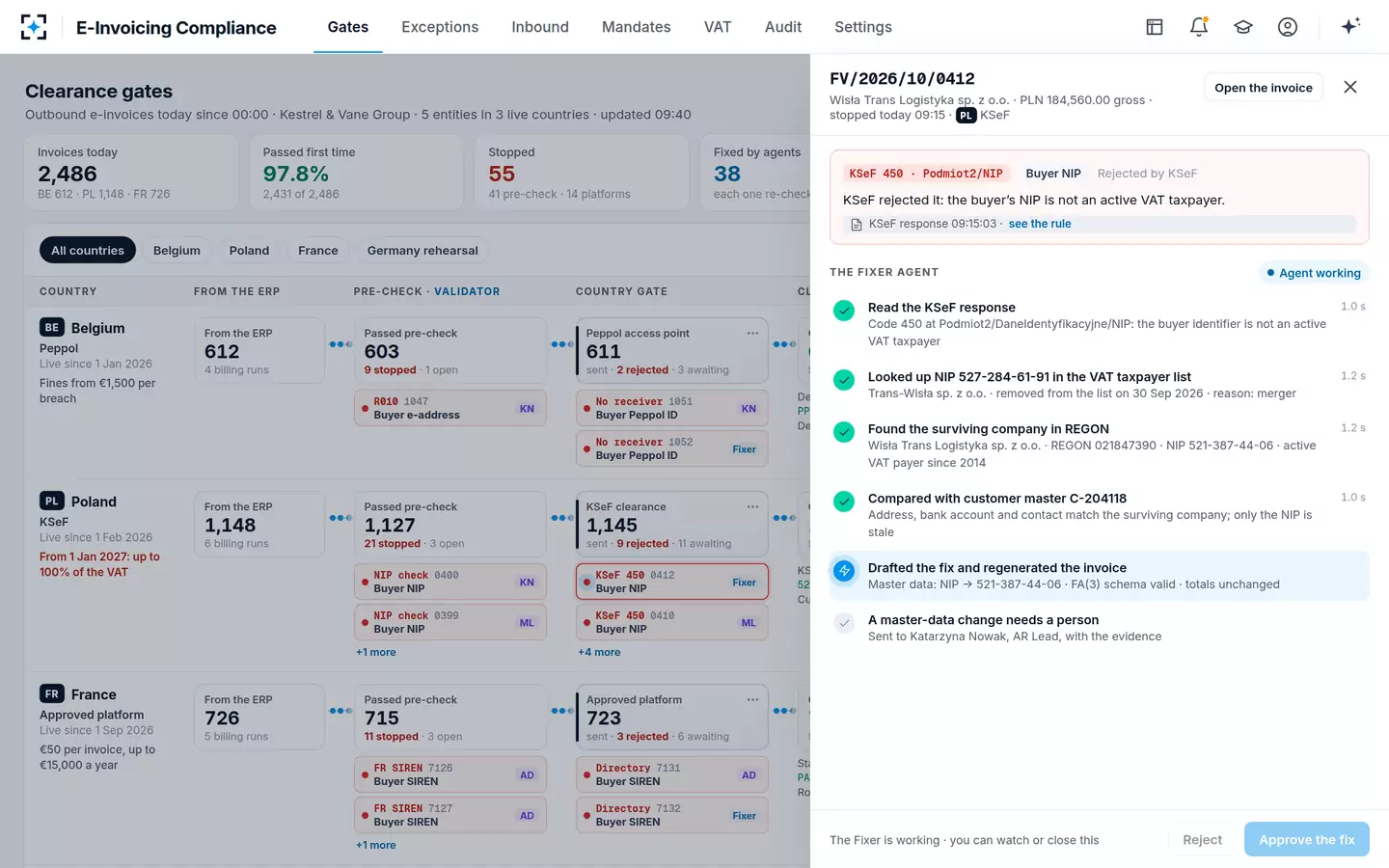
Task: Select the All countries filter chip
Action: point(88,250)
